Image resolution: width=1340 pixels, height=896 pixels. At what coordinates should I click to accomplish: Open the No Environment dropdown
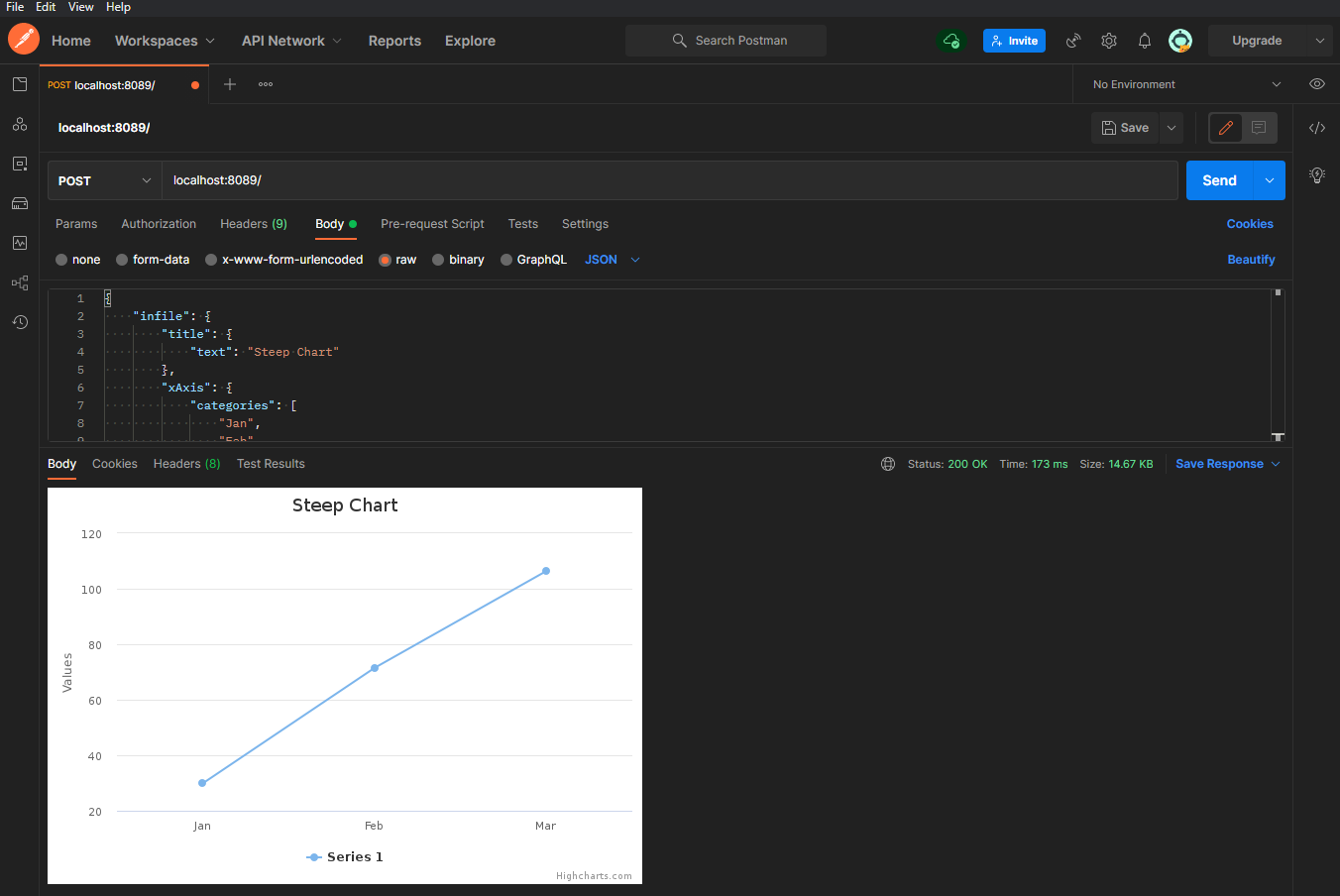(1177, 84)
